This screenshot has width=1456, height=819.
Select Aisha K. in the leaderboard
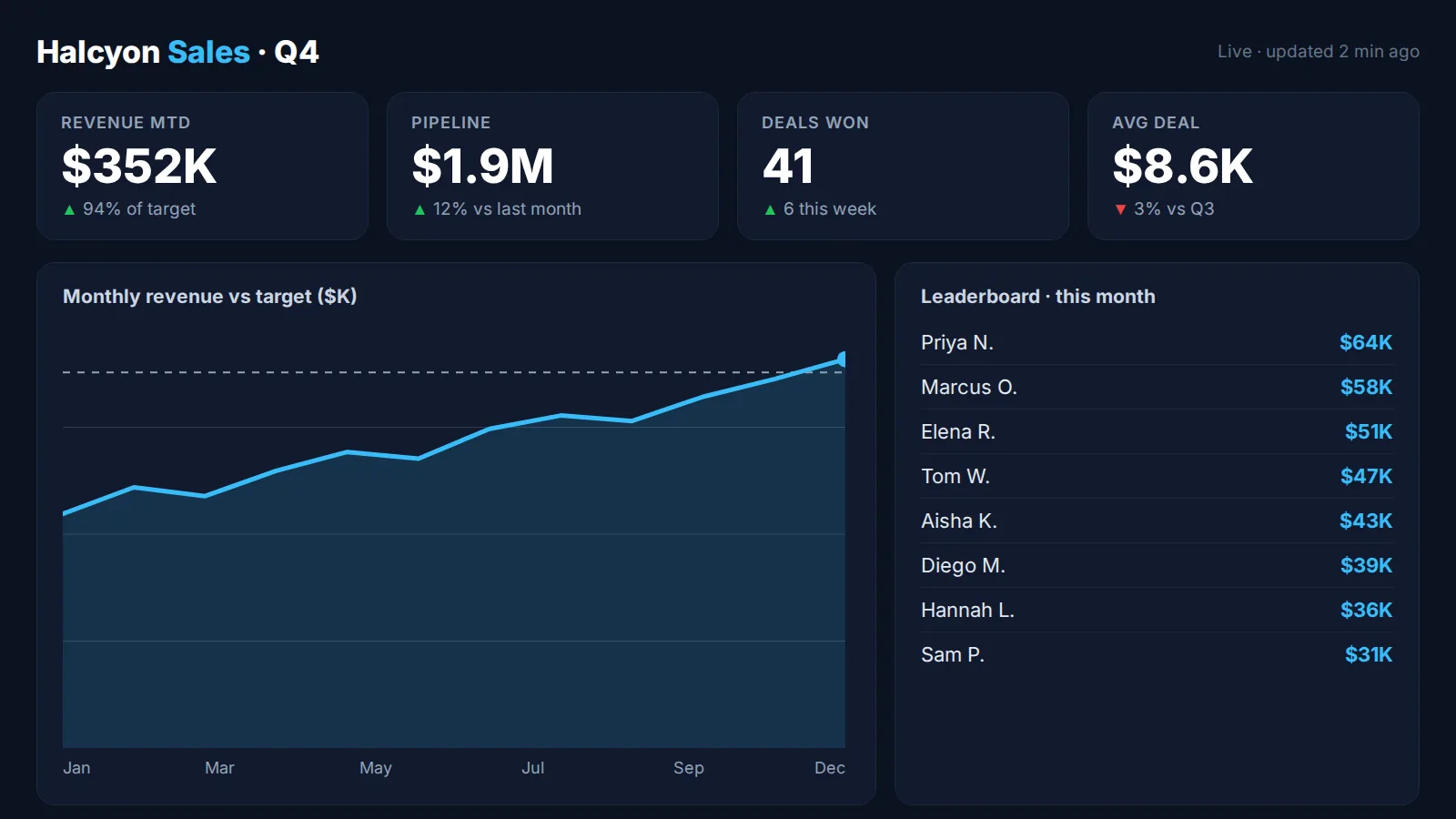[959, 521]
